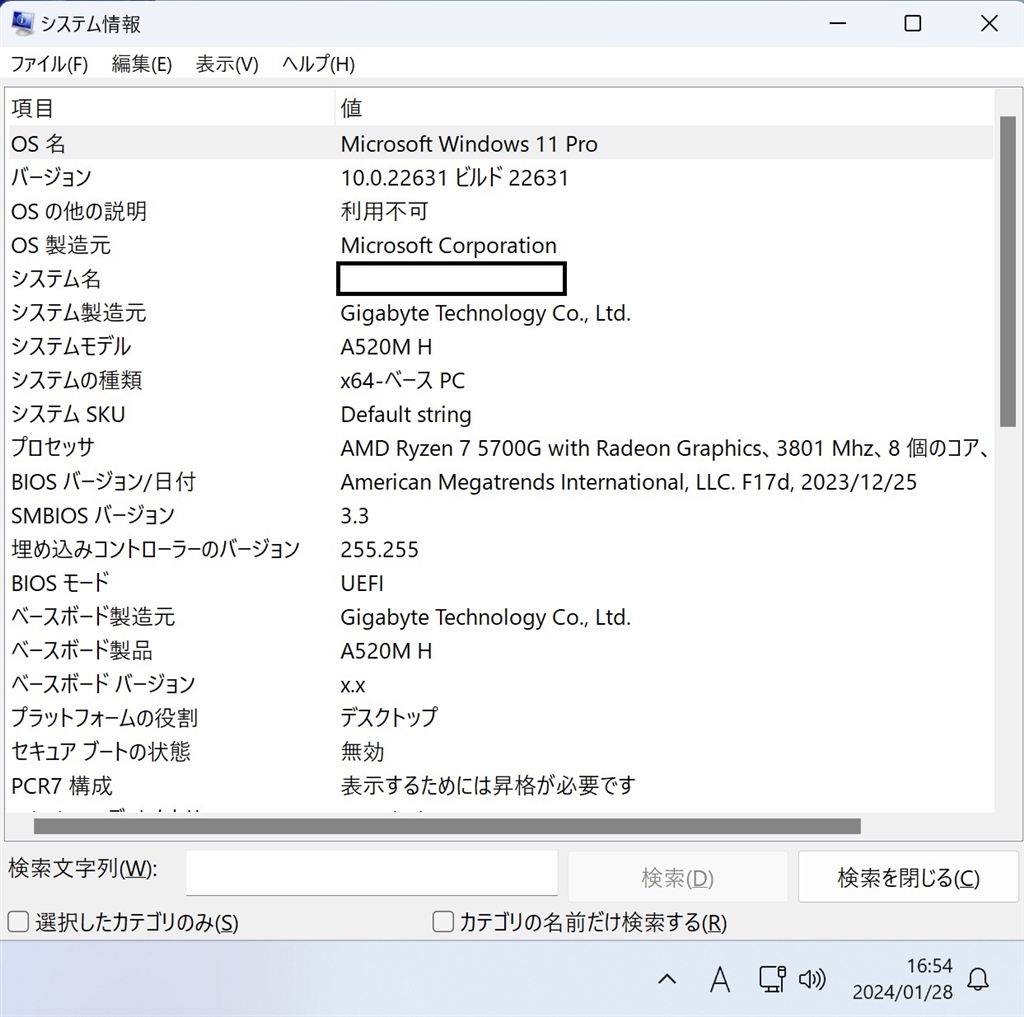
Task: Open the volume speaker tray icon
Action: (812, 979)
